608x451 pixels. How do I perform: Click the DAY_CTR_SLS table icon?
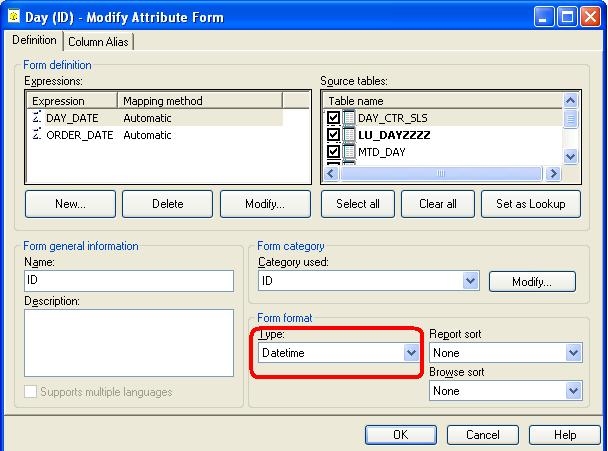pos(349,118)
